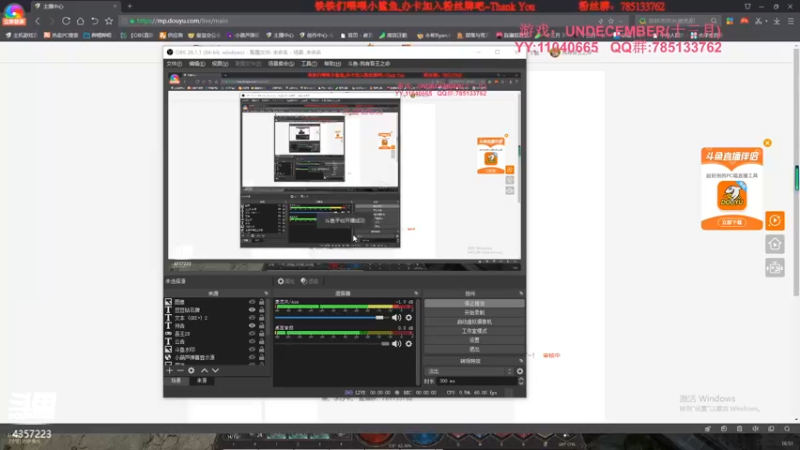800x450 pixels.
Task: Open the 文件(F) menu in OBS
Action: point(174,64)
